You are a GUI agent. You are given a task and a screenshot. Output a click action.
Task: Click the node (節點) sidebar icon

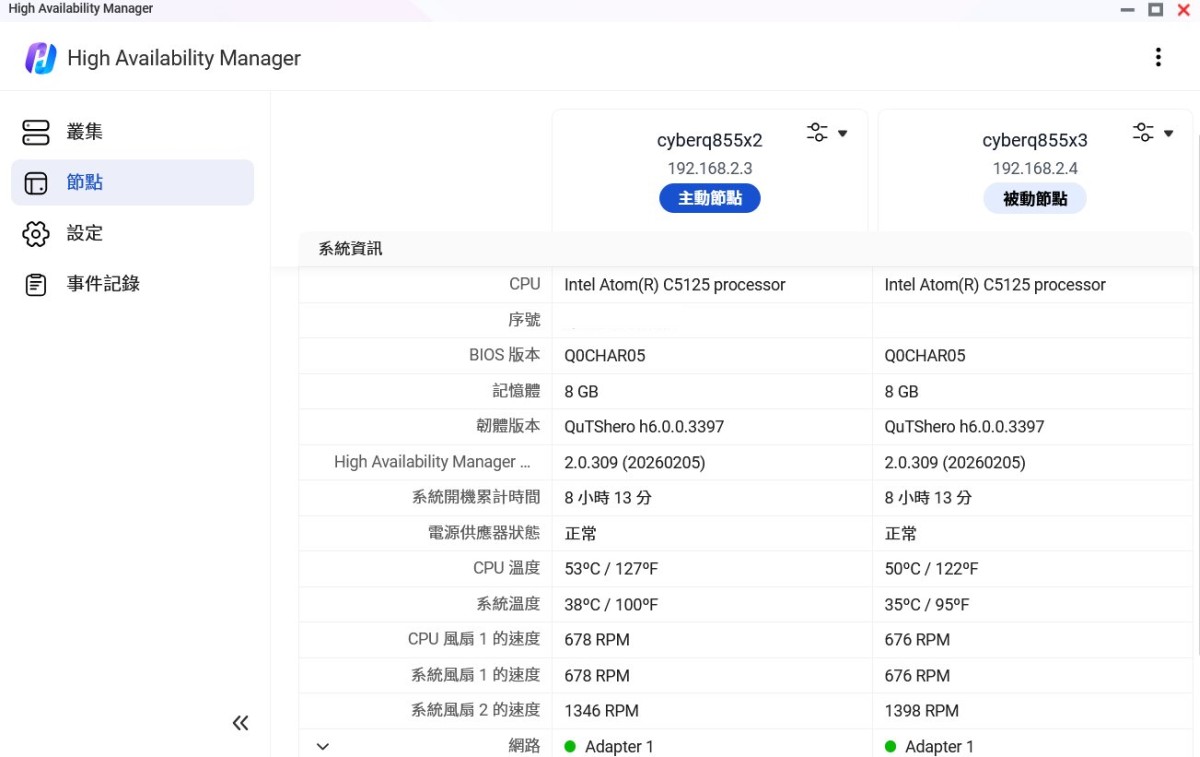point(36,183)
